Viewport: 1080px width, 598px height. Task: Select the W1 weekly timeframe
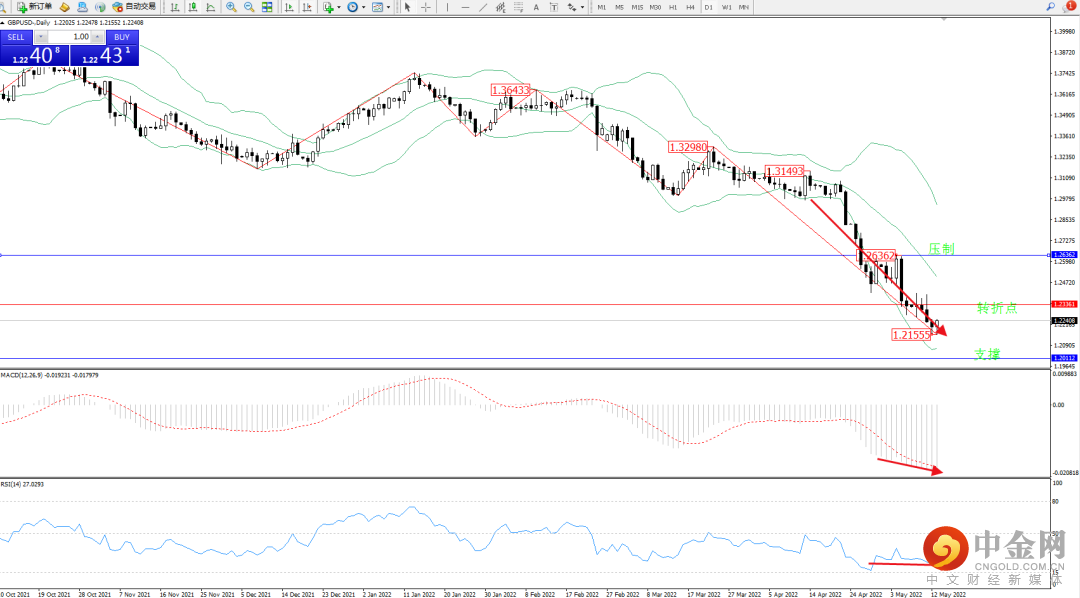point(727,7)
